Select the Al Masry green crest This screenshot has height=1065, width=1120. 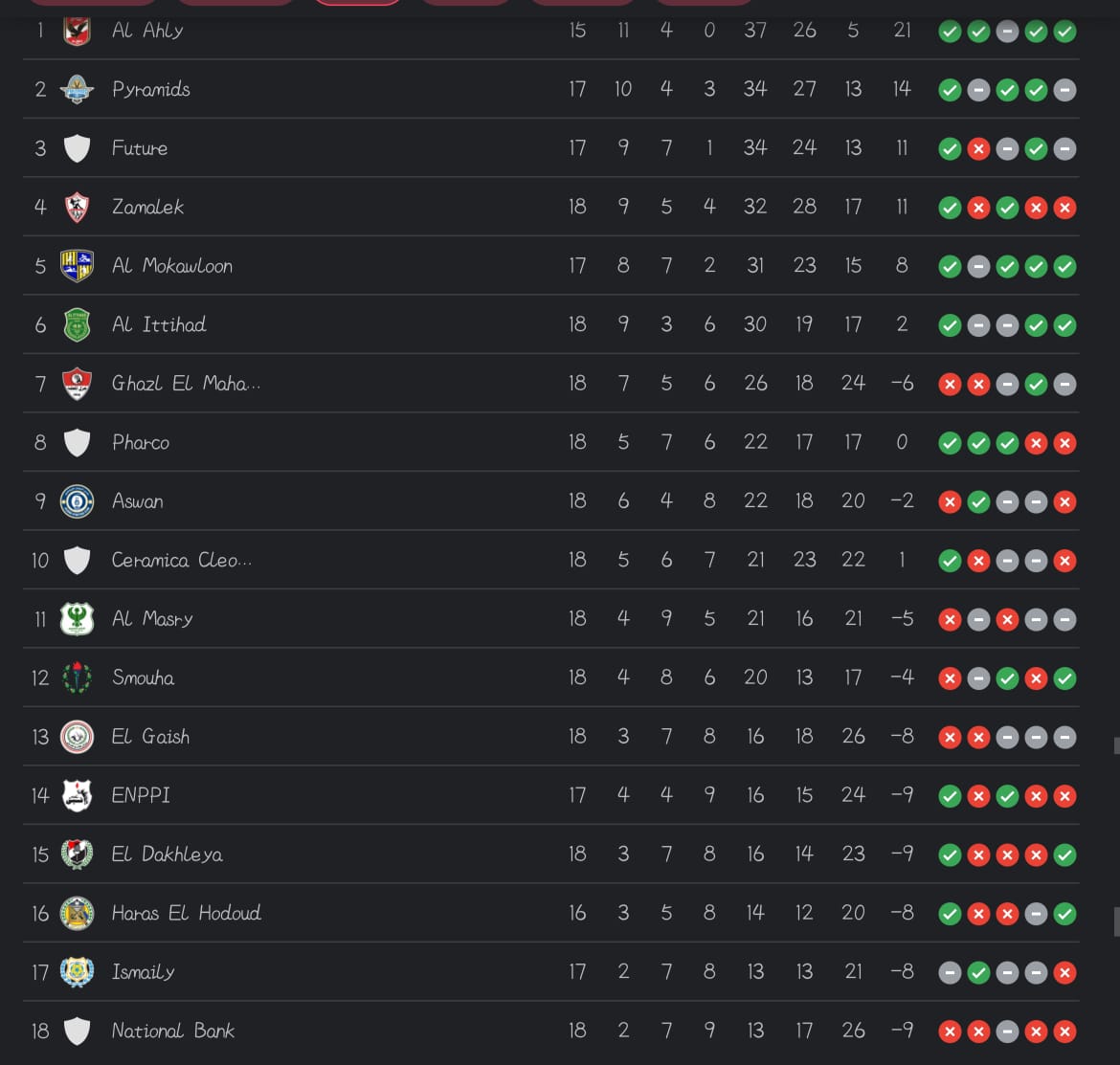77,619
